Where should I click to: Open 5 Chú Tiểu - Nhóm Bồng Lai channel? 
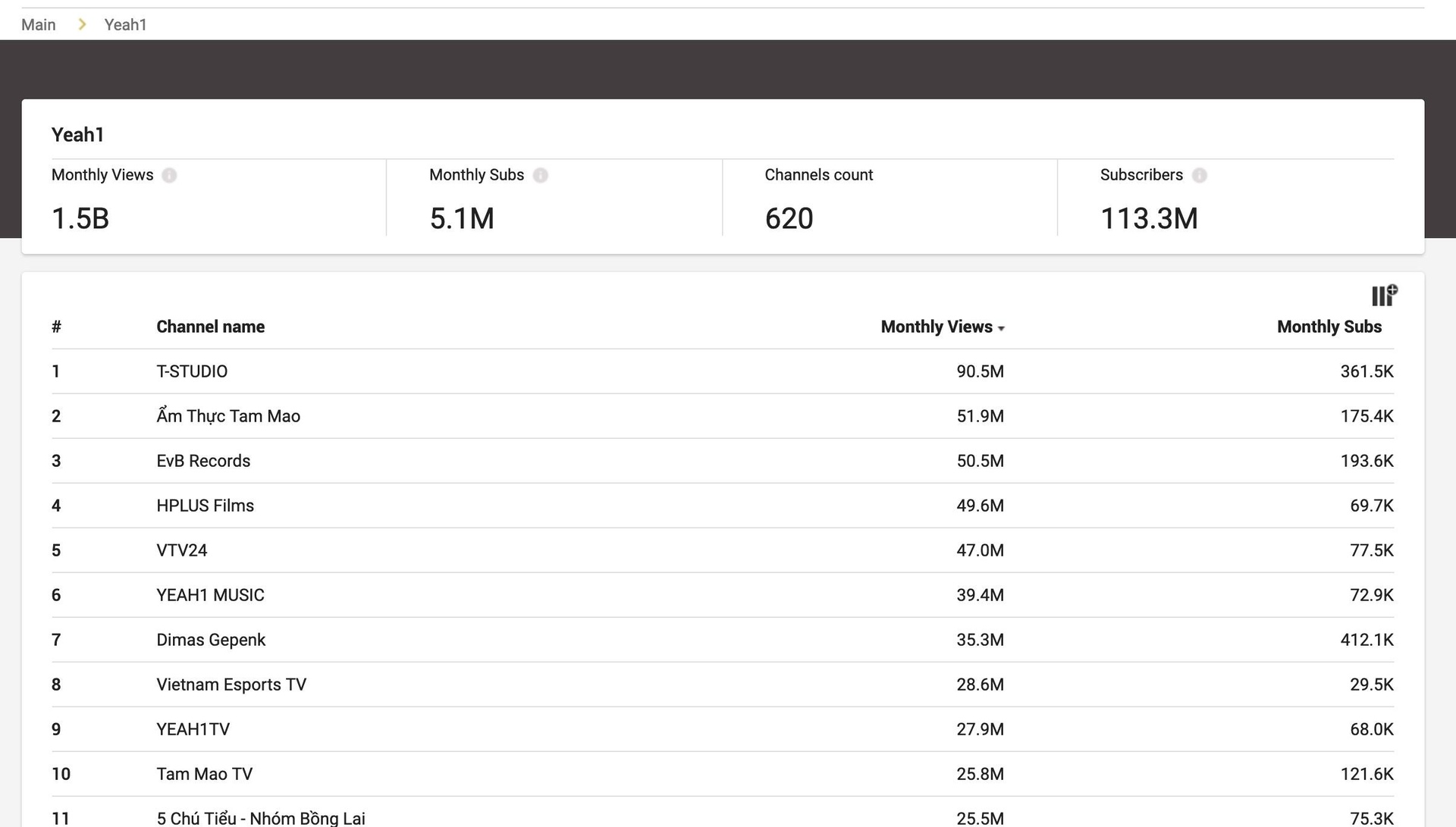261,818
